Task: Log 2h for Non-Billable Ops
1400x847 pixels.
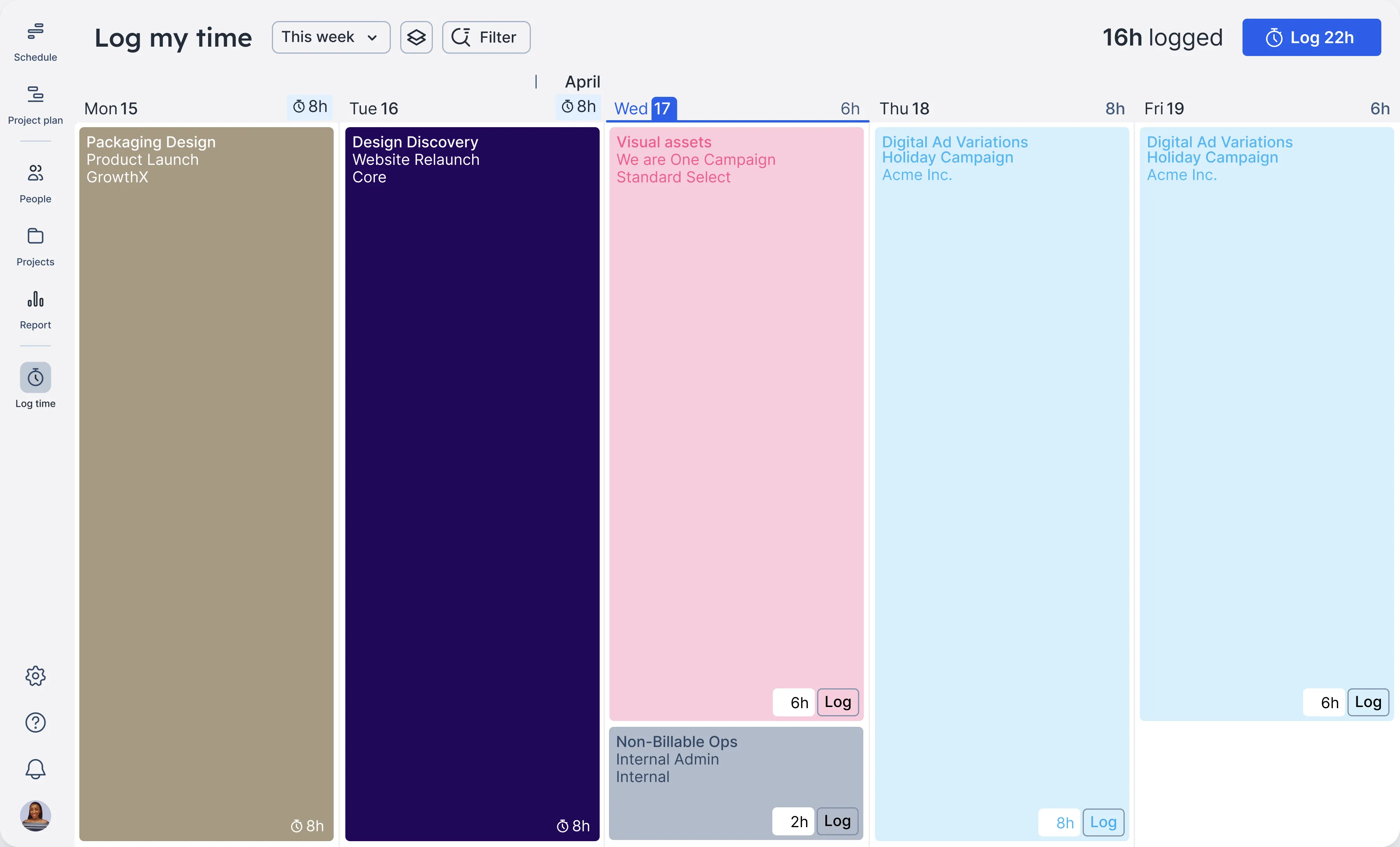Action: pos(837,821)
